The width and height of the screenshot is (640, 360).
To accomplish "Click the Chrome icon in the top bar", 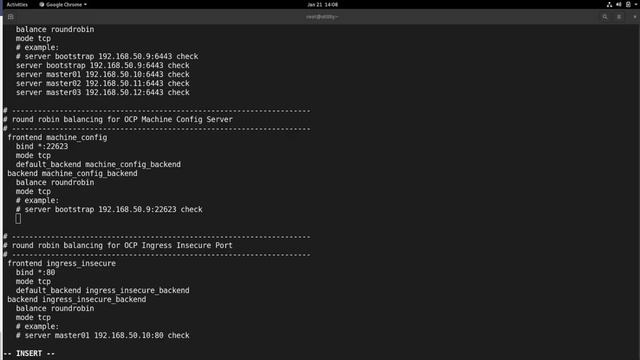I will [x=42, y=4].
